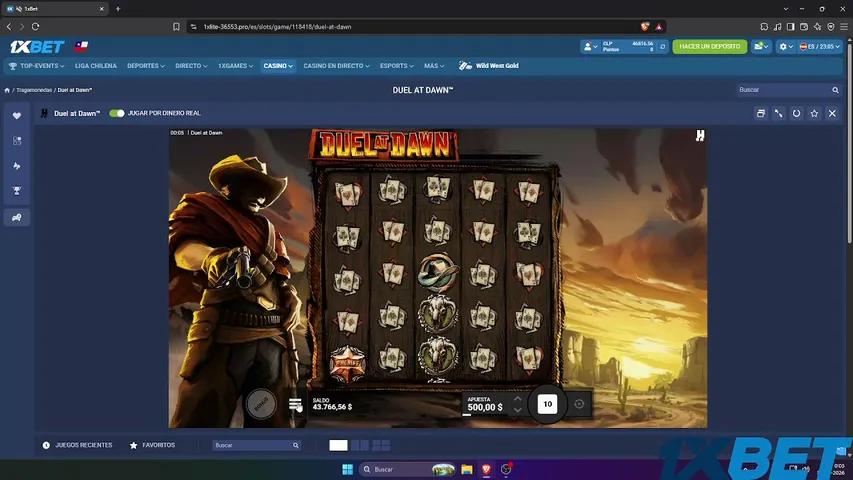Open the tournaments trophy in the left sidebar
Screen dimensions: 853x480
tap(17, 190)
